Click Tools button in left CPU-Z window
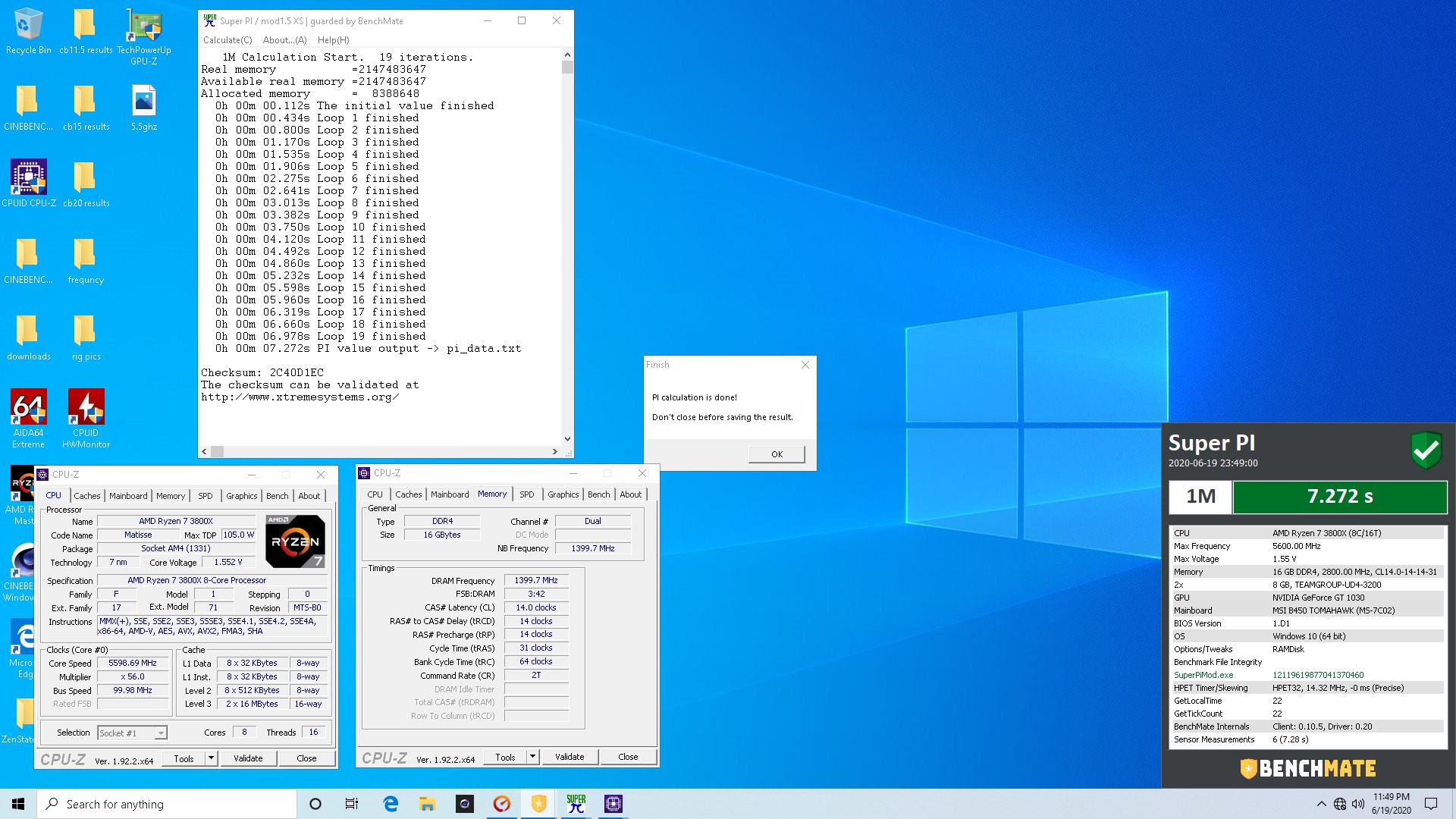The width and height of the screenshot is (1456, 819). coord(184,758)
